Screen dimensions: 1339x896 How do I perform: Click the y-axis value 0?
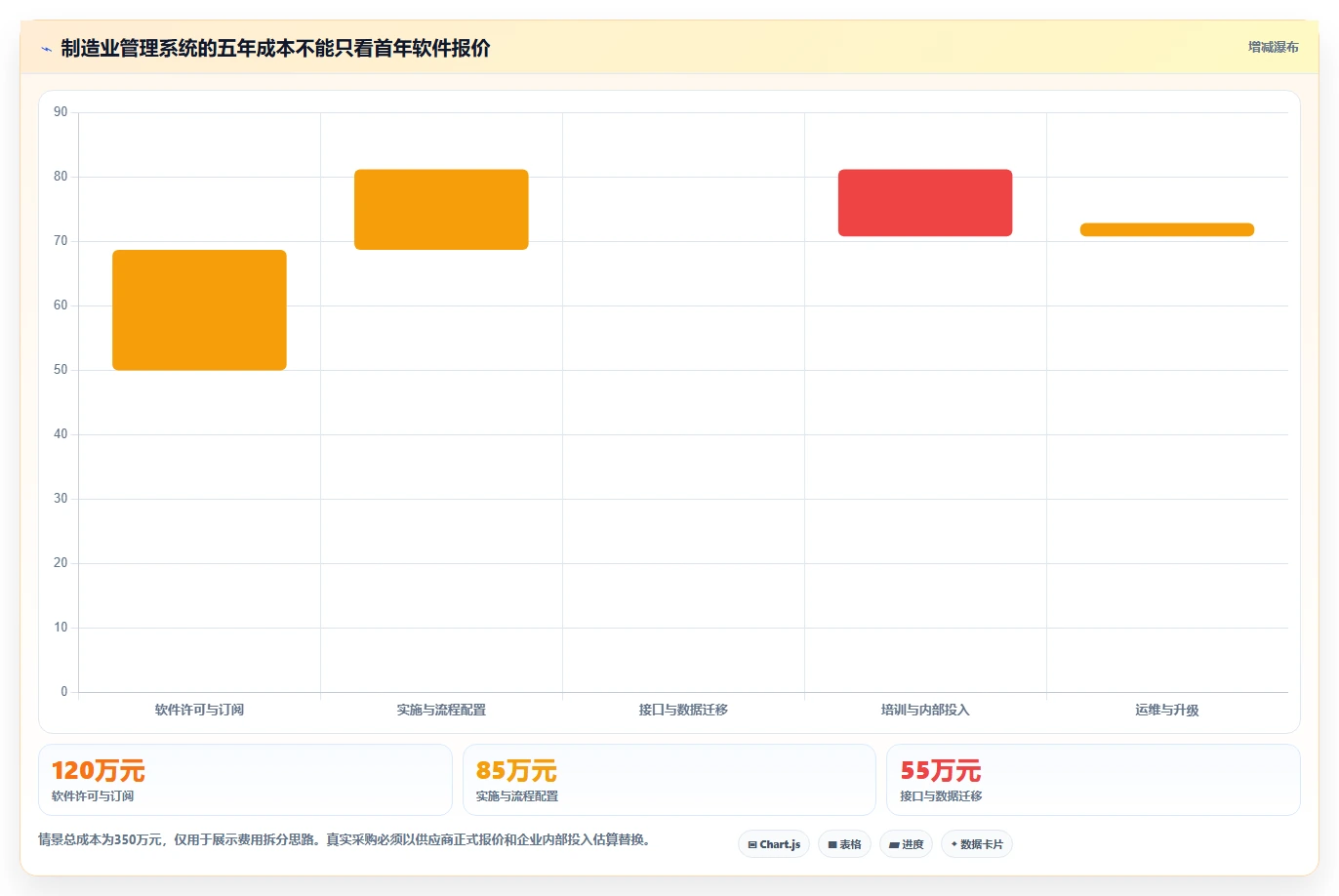[64, 692]
